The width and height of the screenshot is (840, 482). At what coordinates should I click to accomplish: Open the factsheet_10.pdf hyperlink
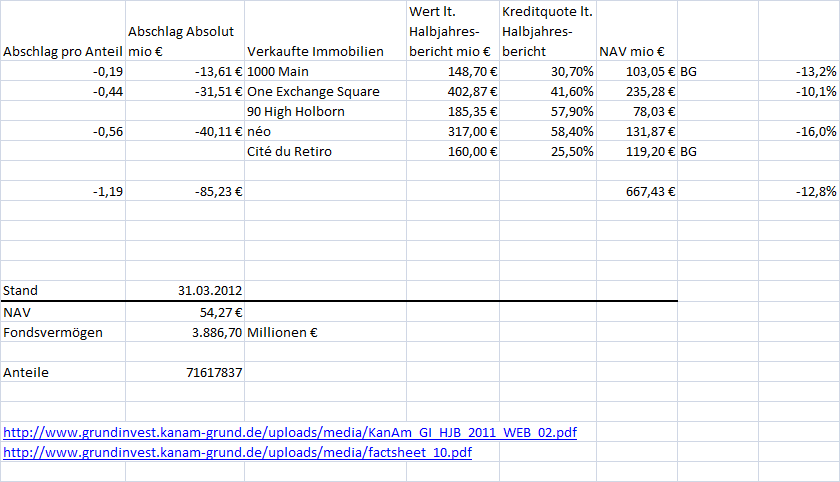(x=238, y=452)
